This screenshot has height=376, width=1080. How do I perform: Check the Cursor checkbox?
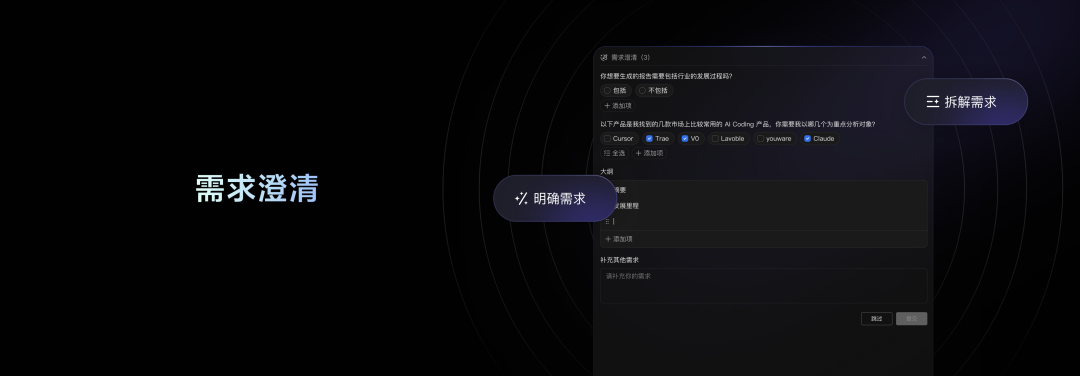pos(607,138)
